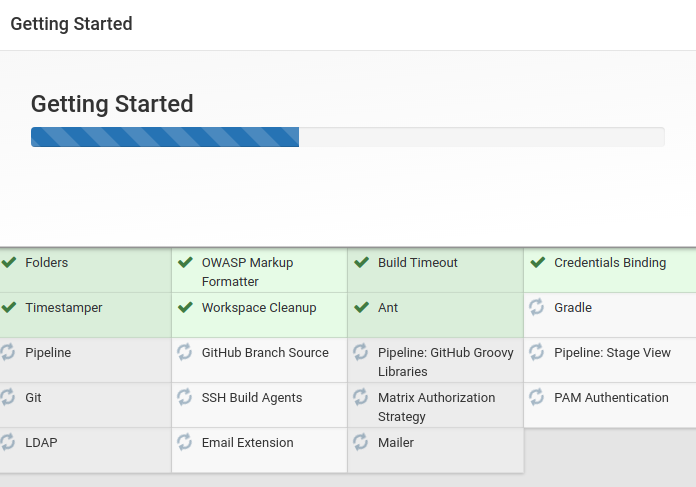Click the pending sync icon beside Gradle
Image resolution: width=696 pixels, height=487 pixels.
(537, 307)
